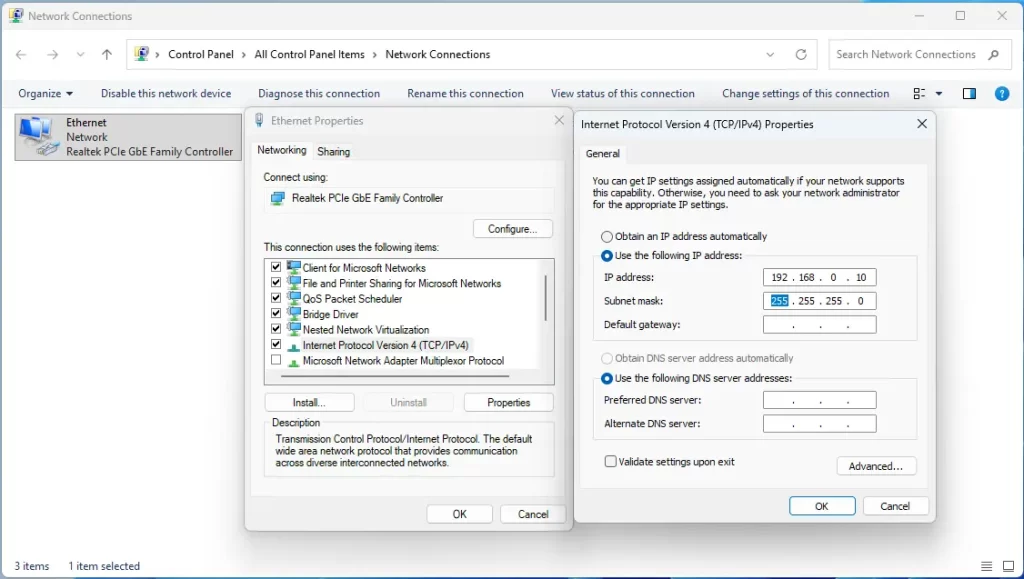Open the General tab in IPv4 Properties
Viewport: 1024px width, 579px height.
point(602,154)
